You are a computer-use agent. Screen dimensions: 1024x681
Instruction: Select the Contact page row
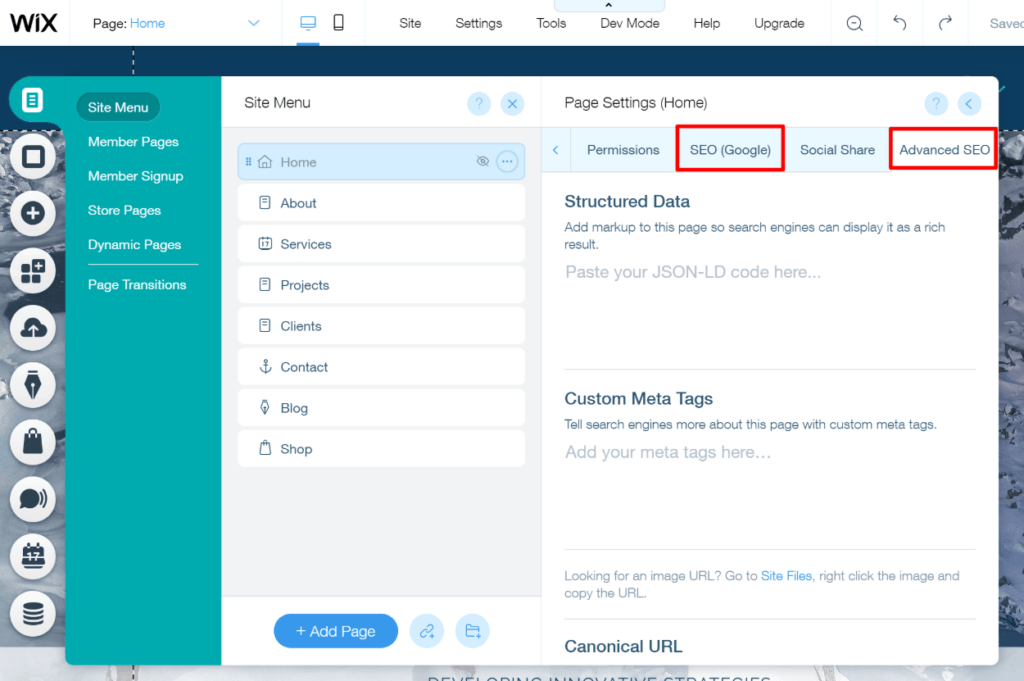(381, 367)
